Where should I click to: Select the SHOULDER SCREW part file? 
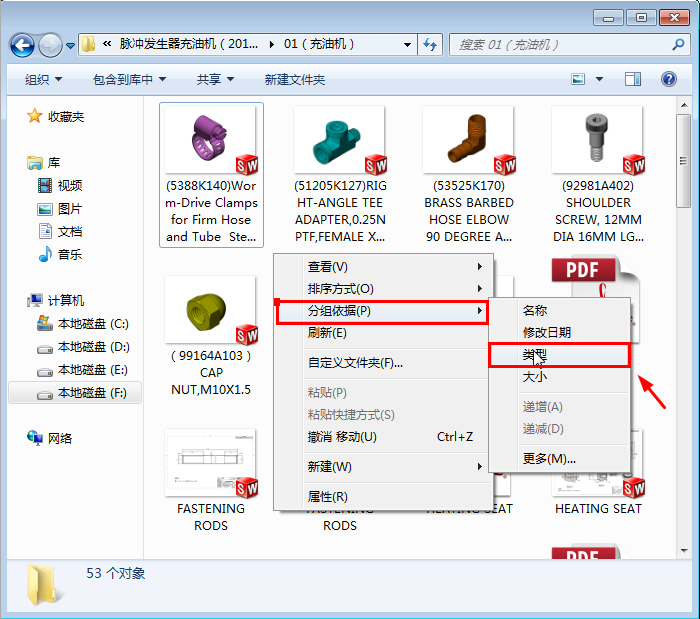coord(598,175)
